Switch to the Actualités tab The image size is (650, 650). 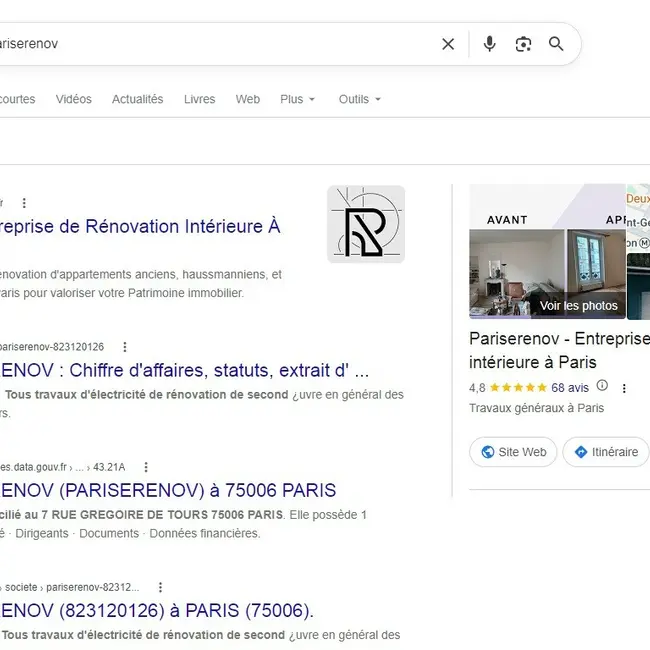[138, 99]
